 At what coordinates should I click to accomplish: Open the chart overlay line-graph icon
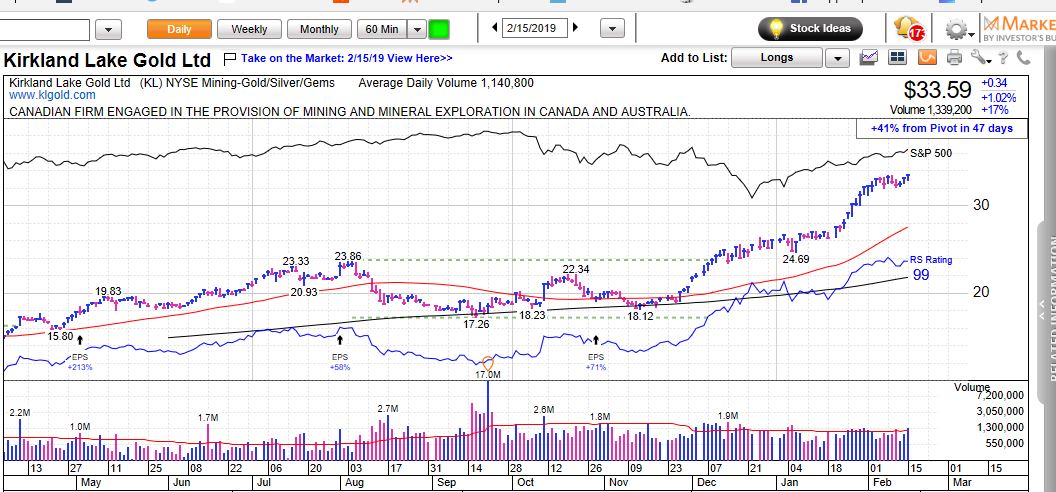point(869,58)
